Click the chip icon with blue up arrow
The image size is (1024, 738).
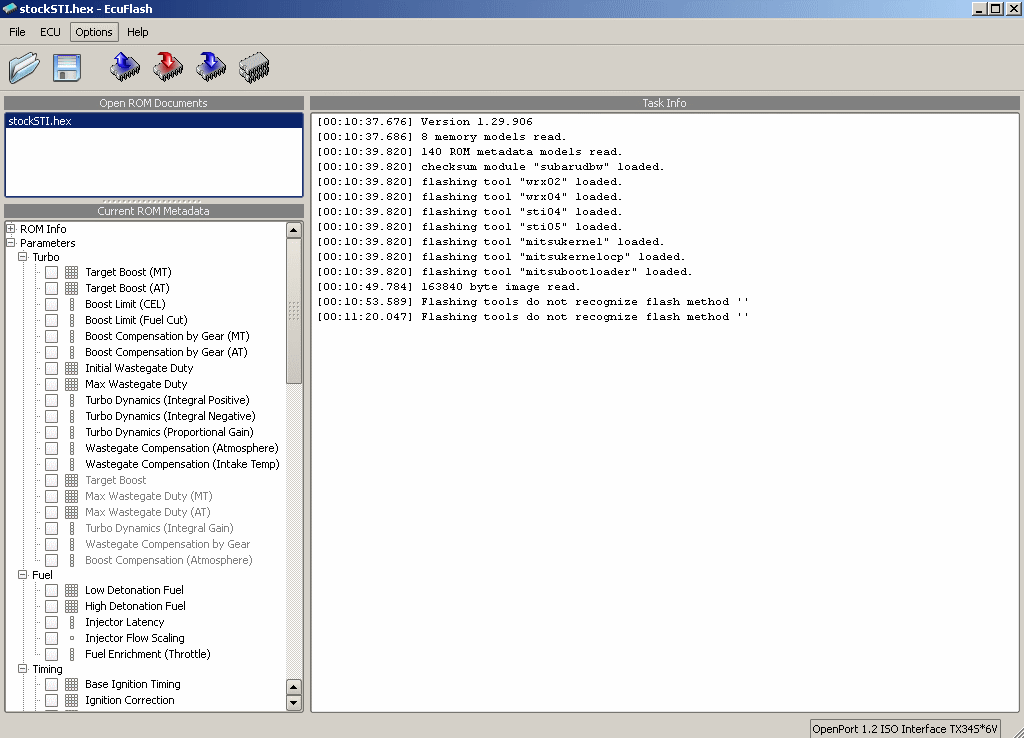125,67
